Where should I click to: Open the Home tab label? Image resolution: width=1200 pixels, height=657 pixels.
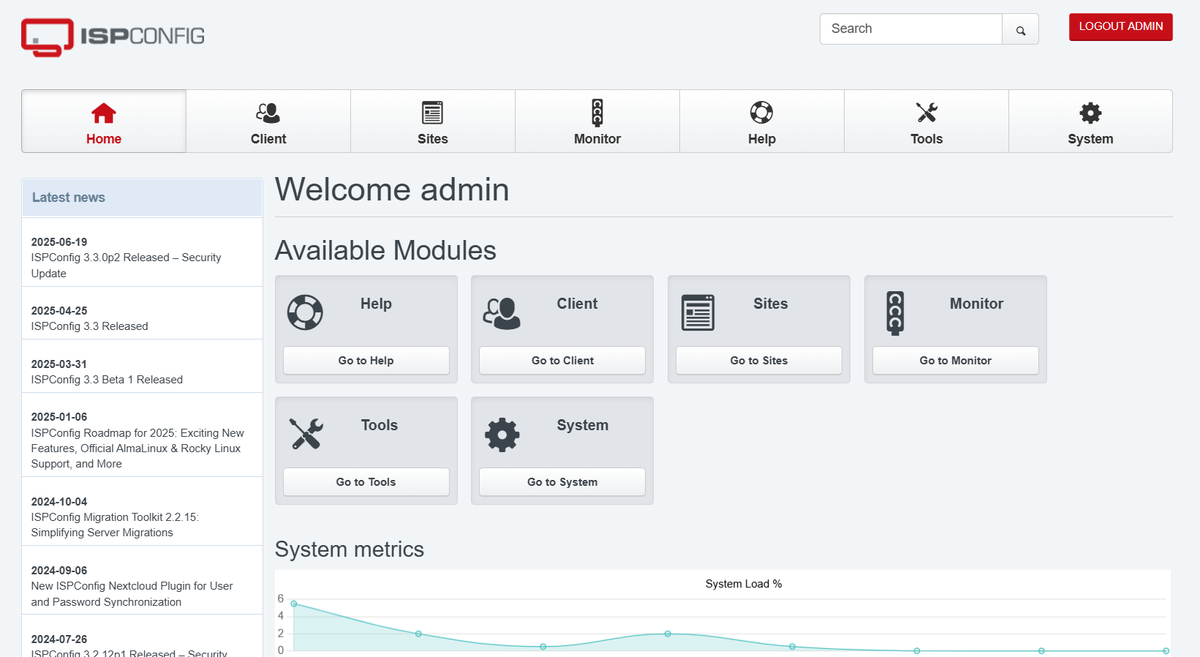pyautogui.click(x=104, y=139)
